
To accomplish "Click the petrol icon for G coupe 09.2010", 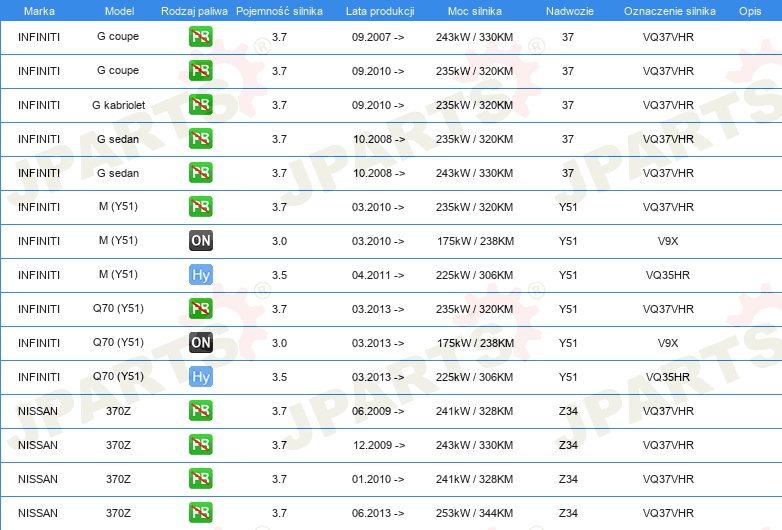I will pos(200,70).
